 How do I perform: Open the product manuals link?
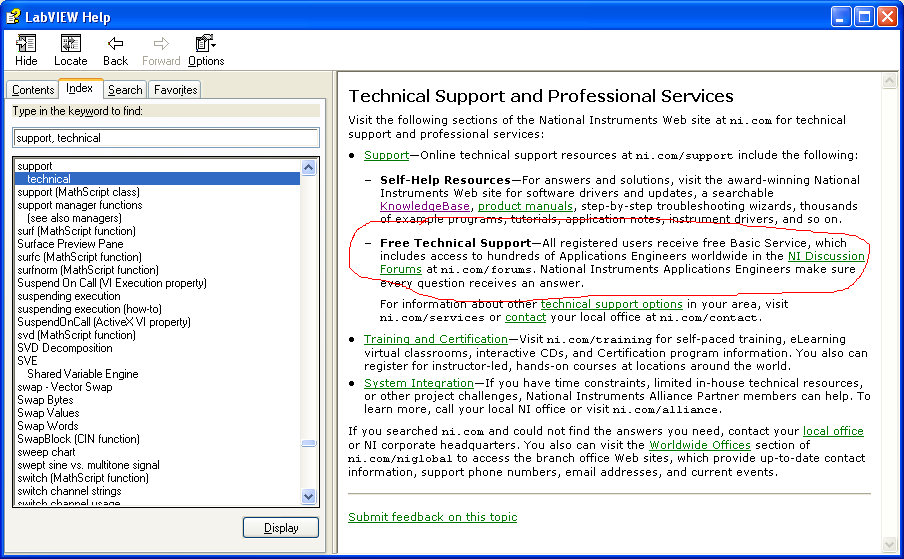tap(525, 206)
